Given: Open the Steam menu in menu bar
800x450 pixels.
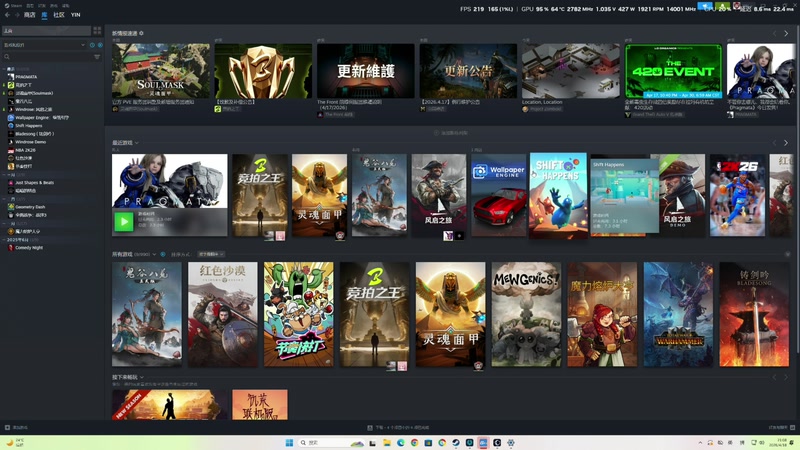Looking at the screenshot, I should point(13,6).
